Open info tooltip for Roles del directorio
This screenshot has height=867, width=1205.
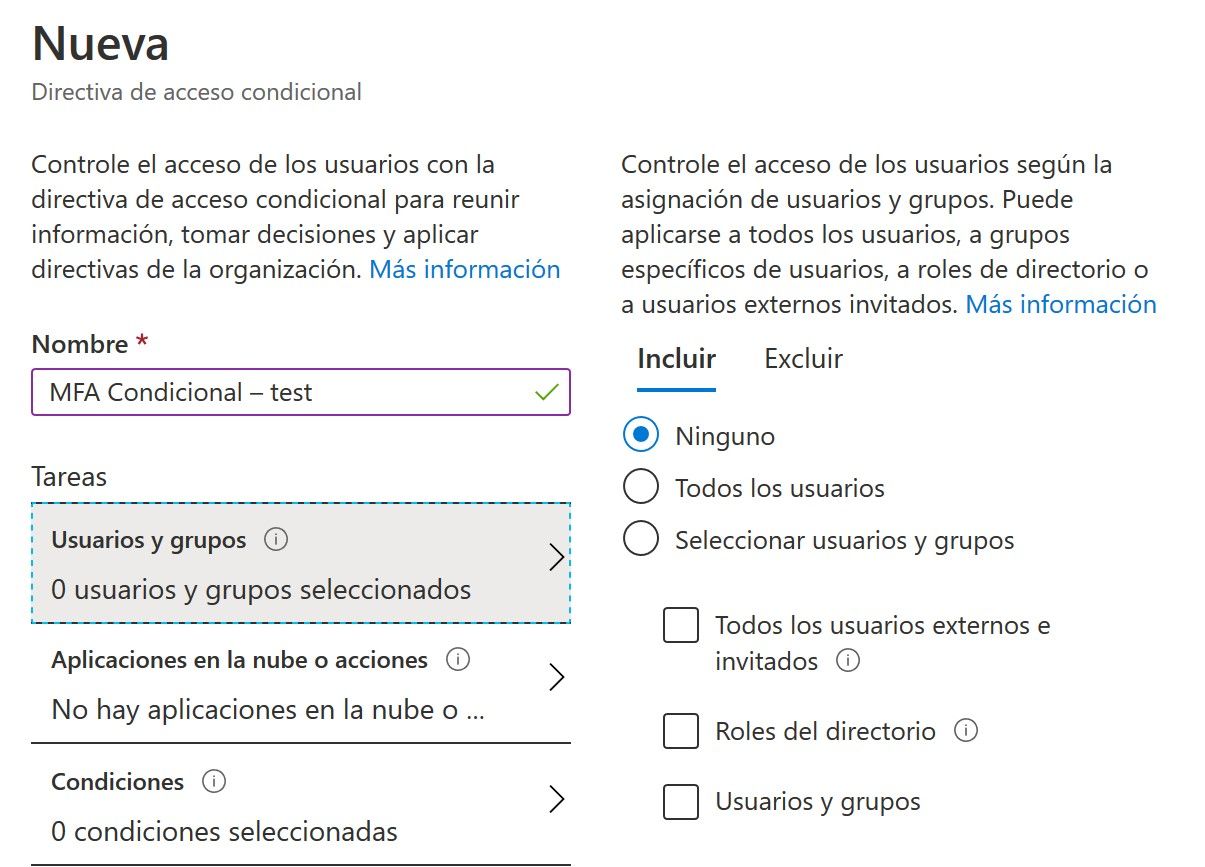(x=966, y=731)
